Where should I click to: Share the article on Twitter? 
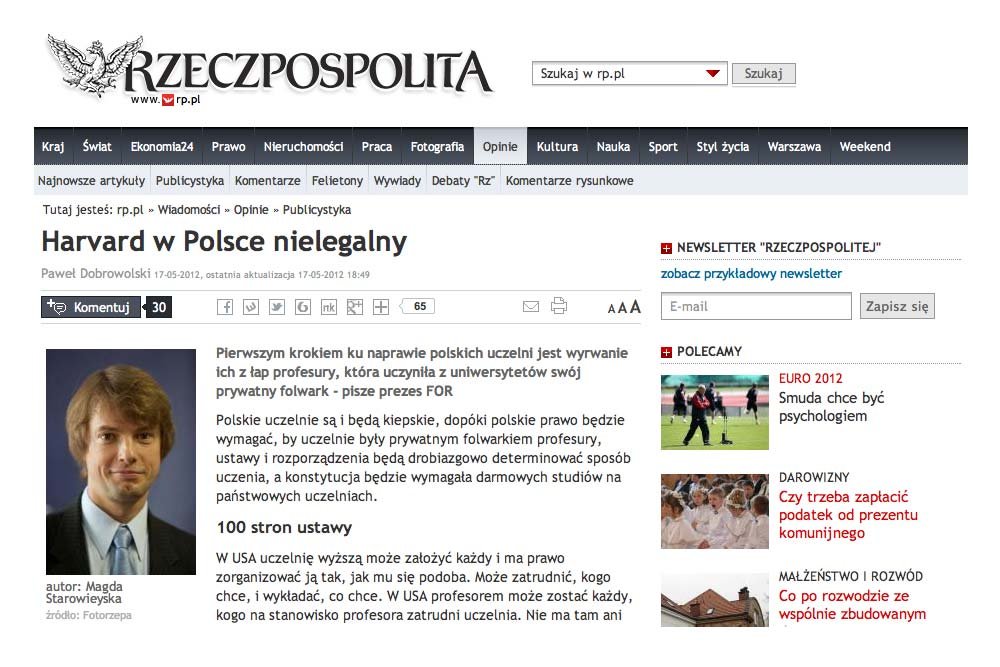277,307
